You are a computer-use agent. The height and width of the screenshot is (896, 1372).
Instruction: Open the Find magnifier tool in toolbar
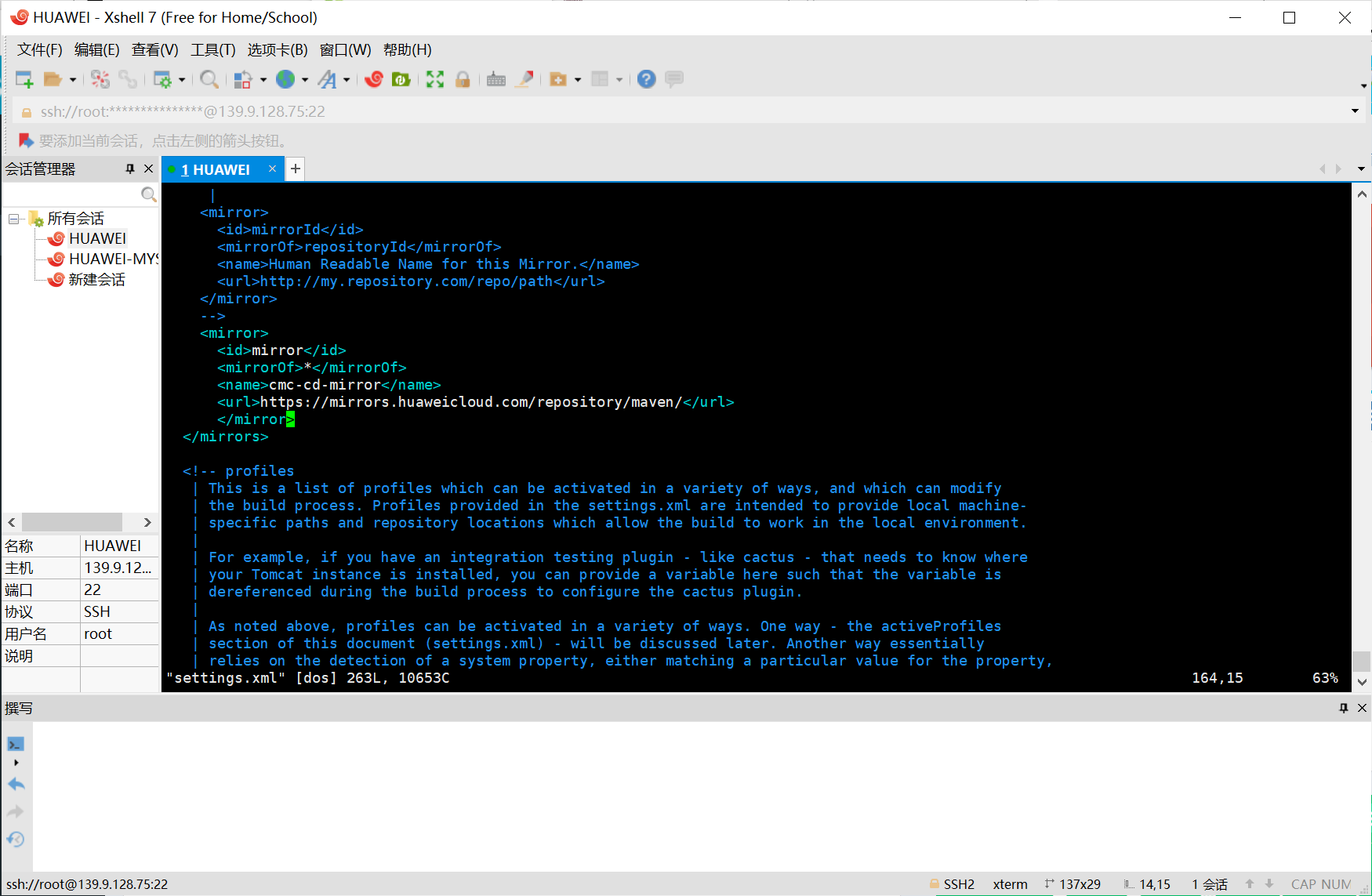(x=209, y=79)
